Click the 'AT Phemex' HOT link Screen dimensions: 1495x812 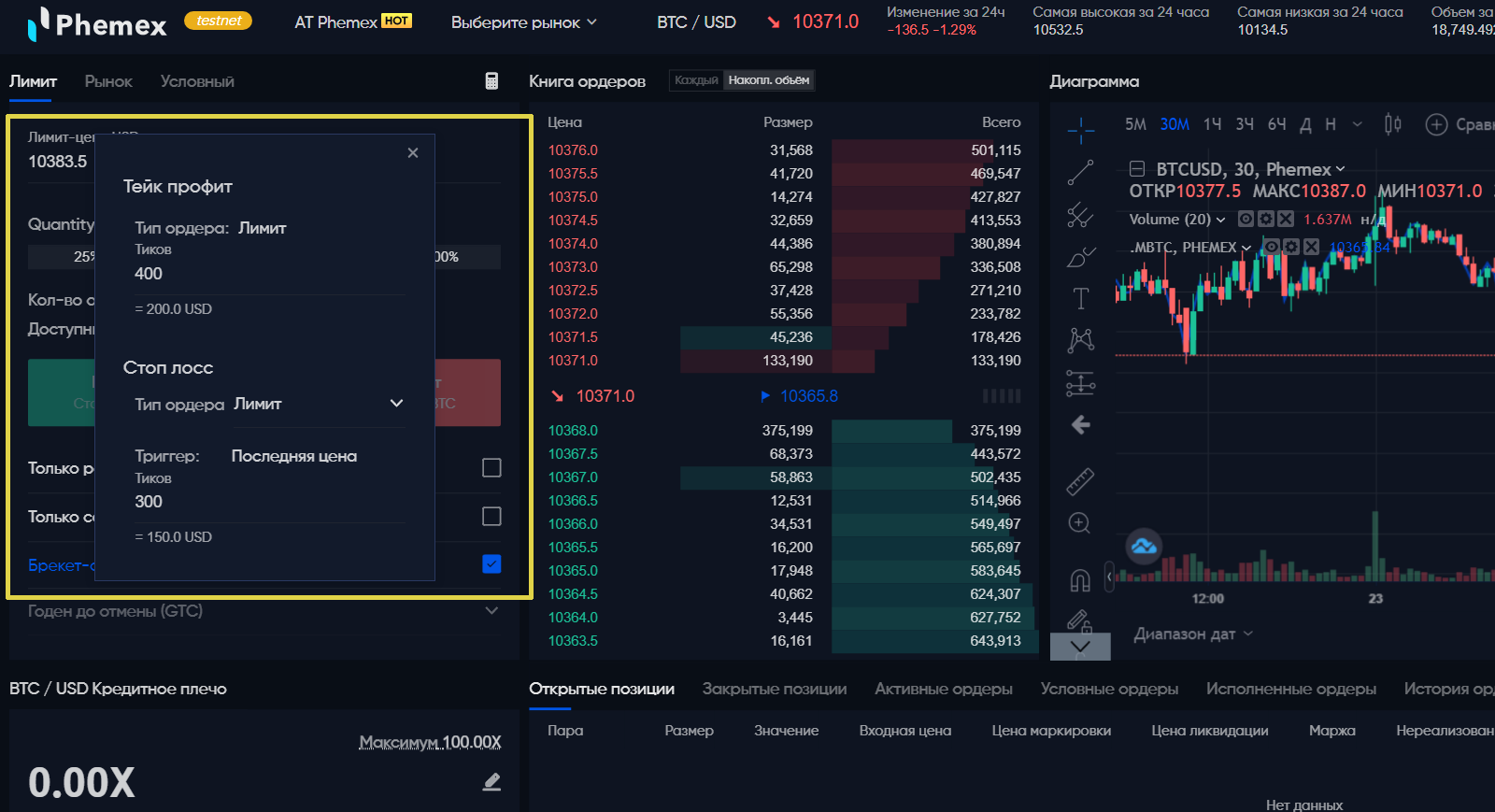[x=352, y=22]
